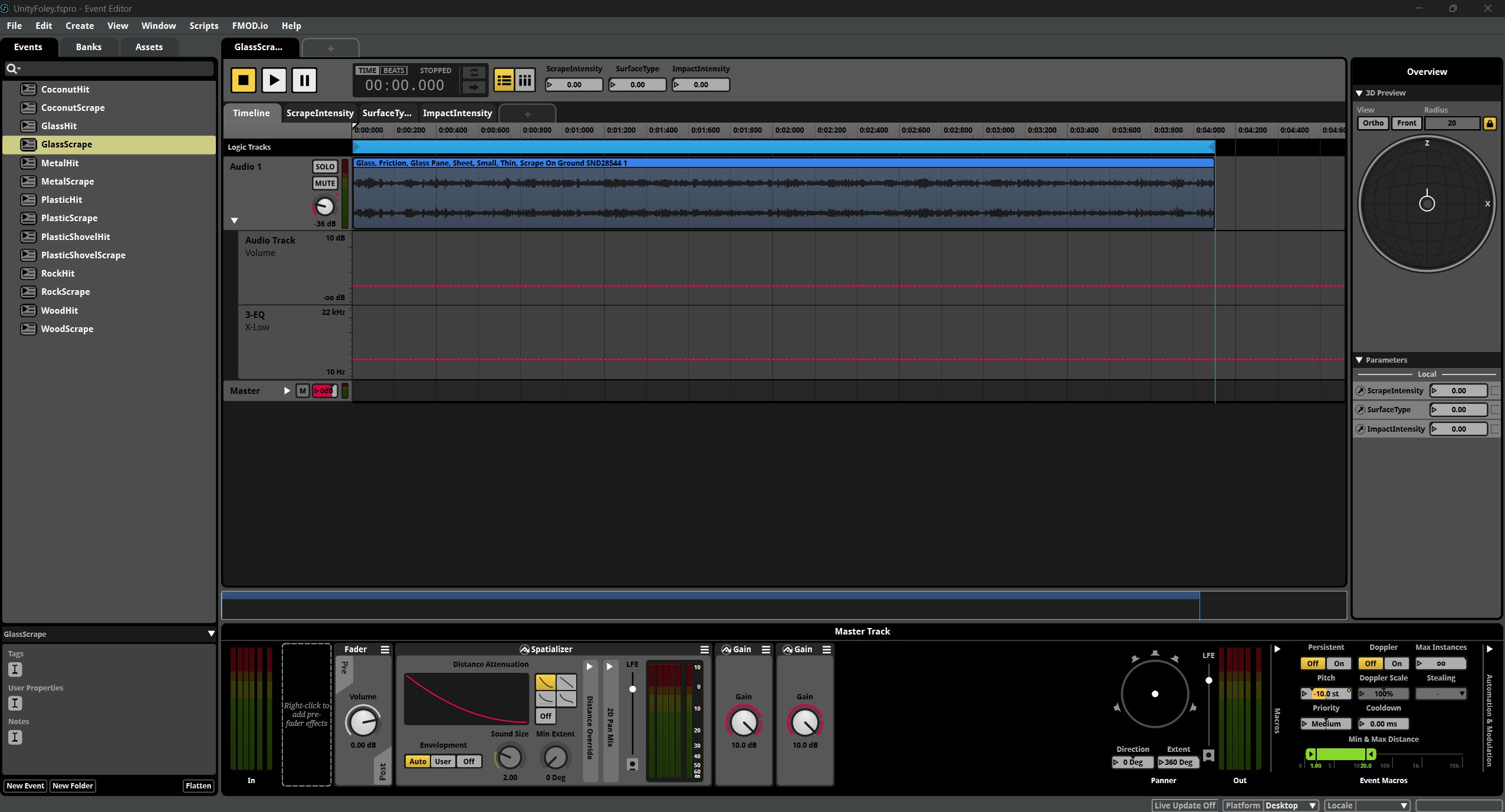Viewport: 1505px width, 812px height.
Task: Open the Platform Desktop dropdown
Action: pyautogui.click(x=1290, y=806)
